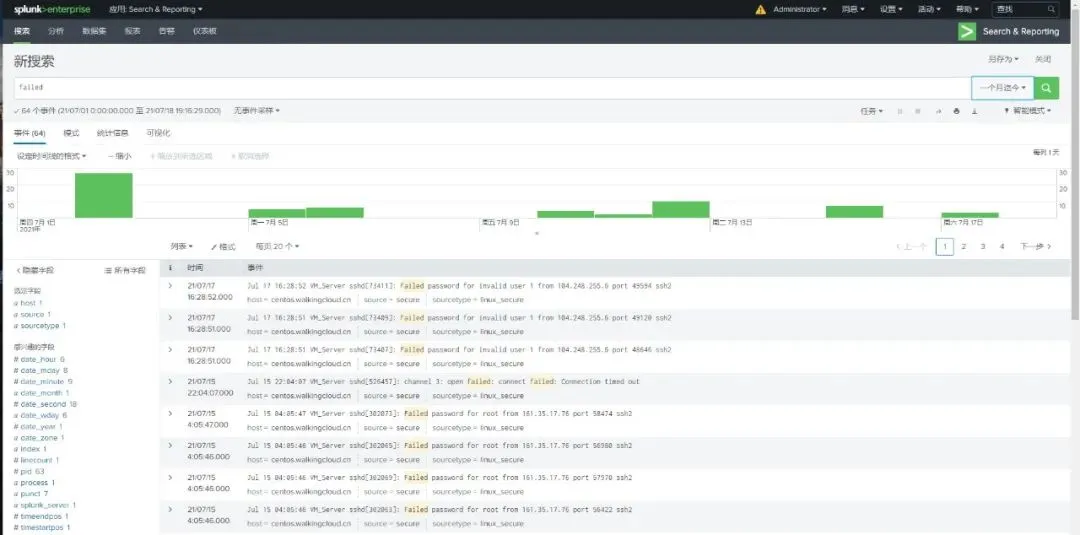1080x535 pixels.
Task: Click into the 'failed' search query box
Action: 492,88
